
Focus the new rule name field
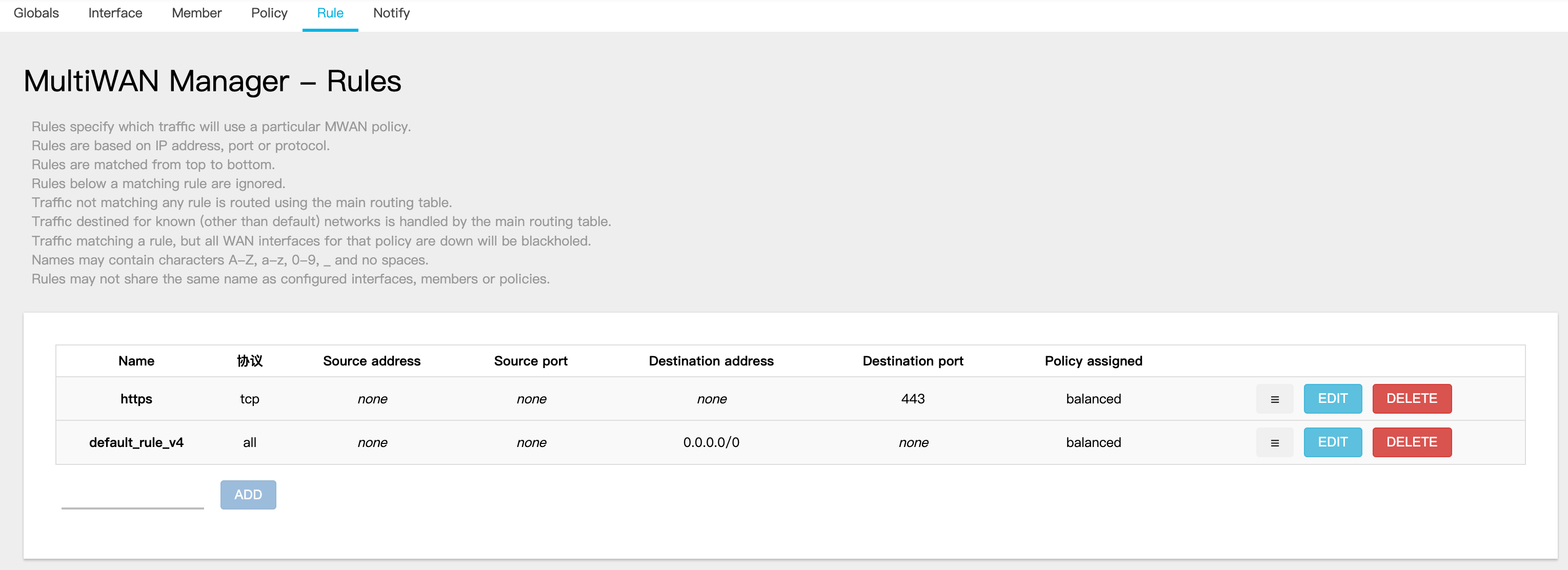click(x=133, y=495)
